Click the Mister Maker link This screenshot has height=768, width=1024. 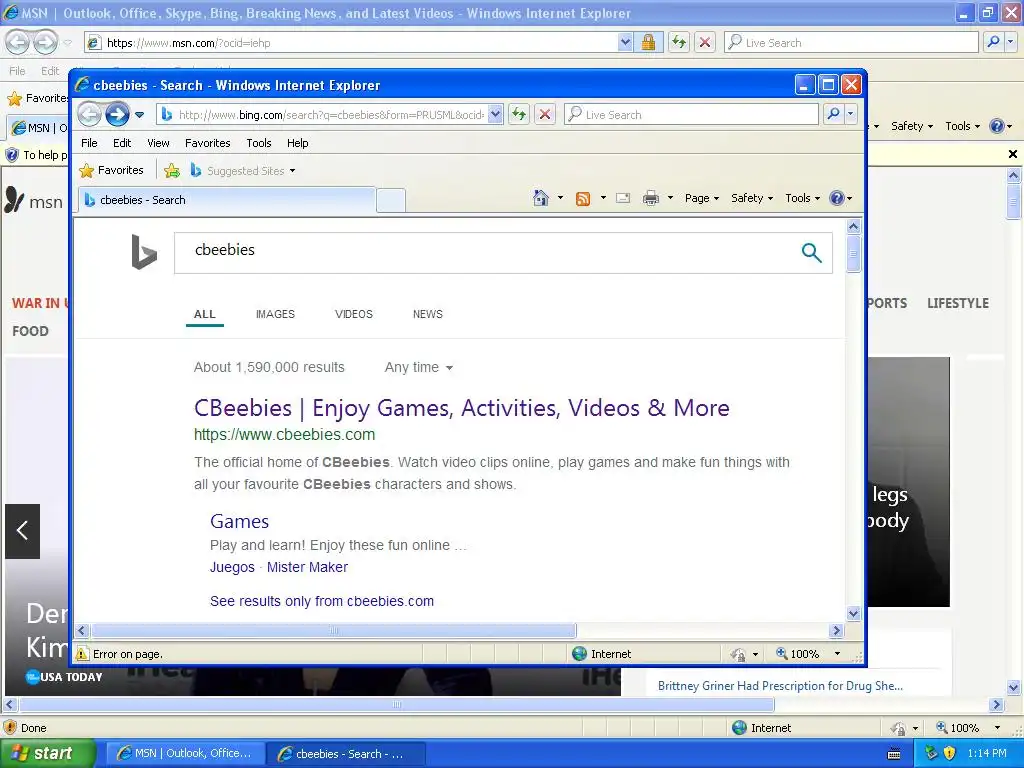click(307, 568)
